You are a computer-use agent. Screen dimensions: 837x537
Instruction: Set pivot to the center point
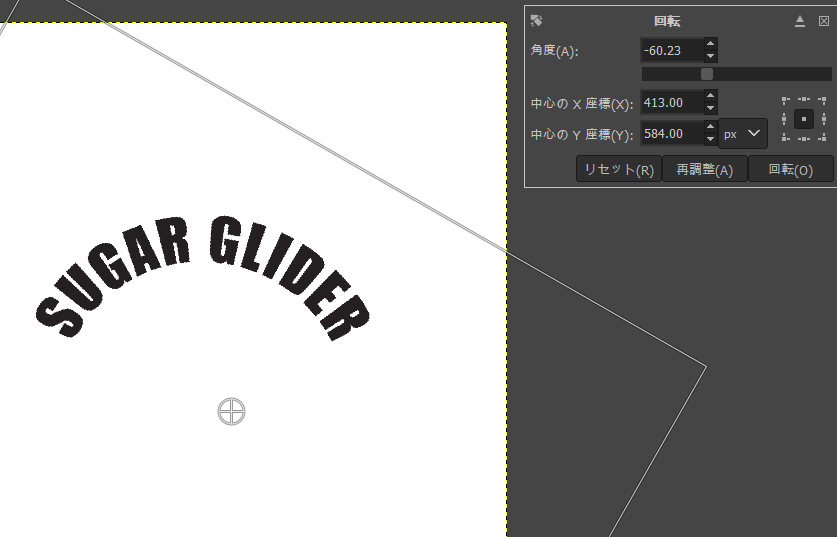804,119
